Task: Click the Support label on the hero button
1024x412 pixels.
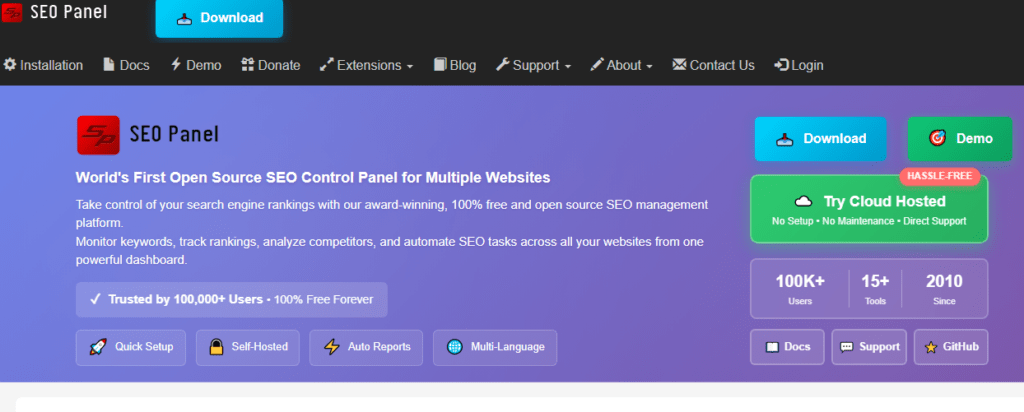Action: click(x=880, y=347)
